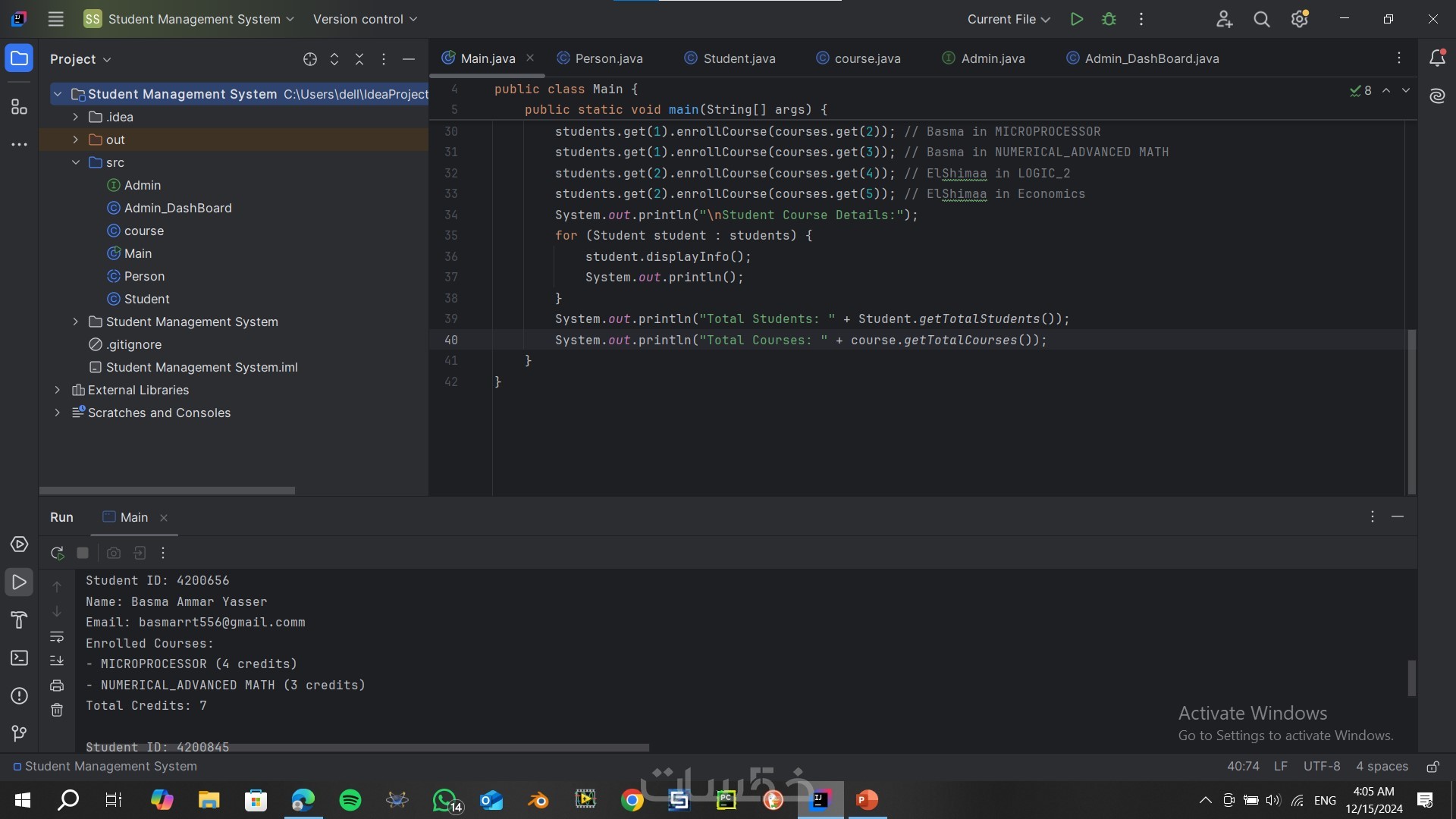Viewport: 1456px width, 819px height.
Task: Toggle soft-wrap in Run console
Action: (57, 636)
